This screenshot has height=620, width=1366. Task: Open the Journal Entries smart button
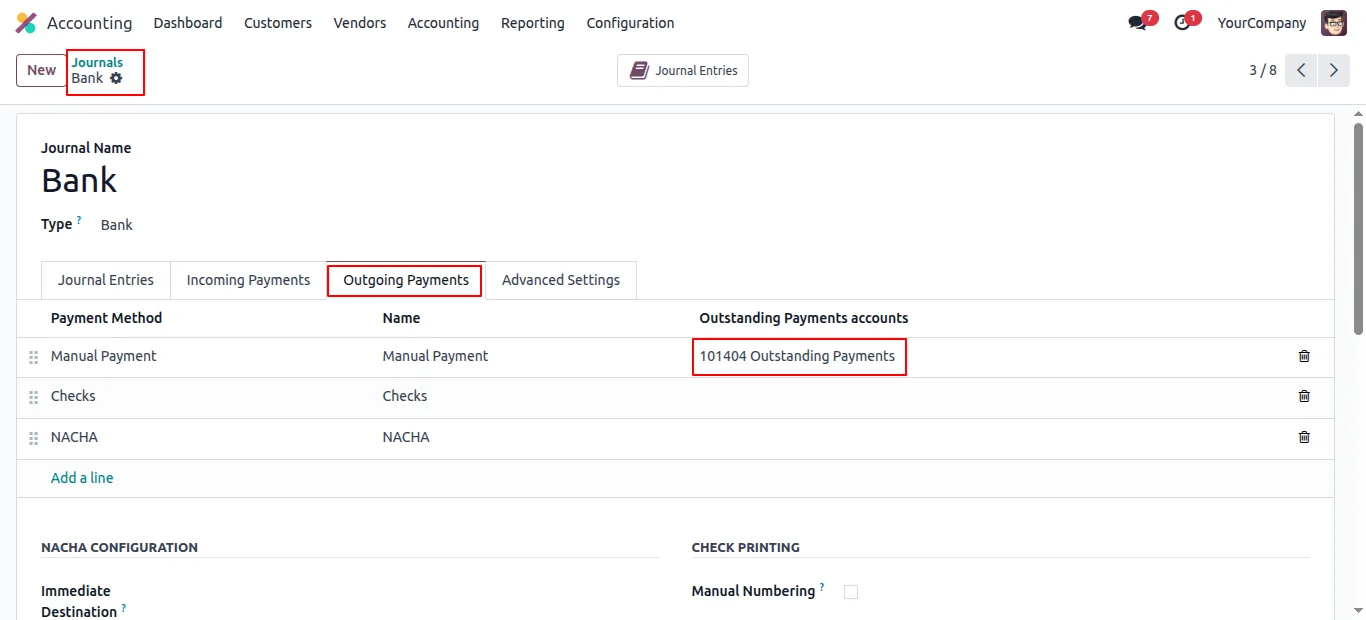pos(683,71)
